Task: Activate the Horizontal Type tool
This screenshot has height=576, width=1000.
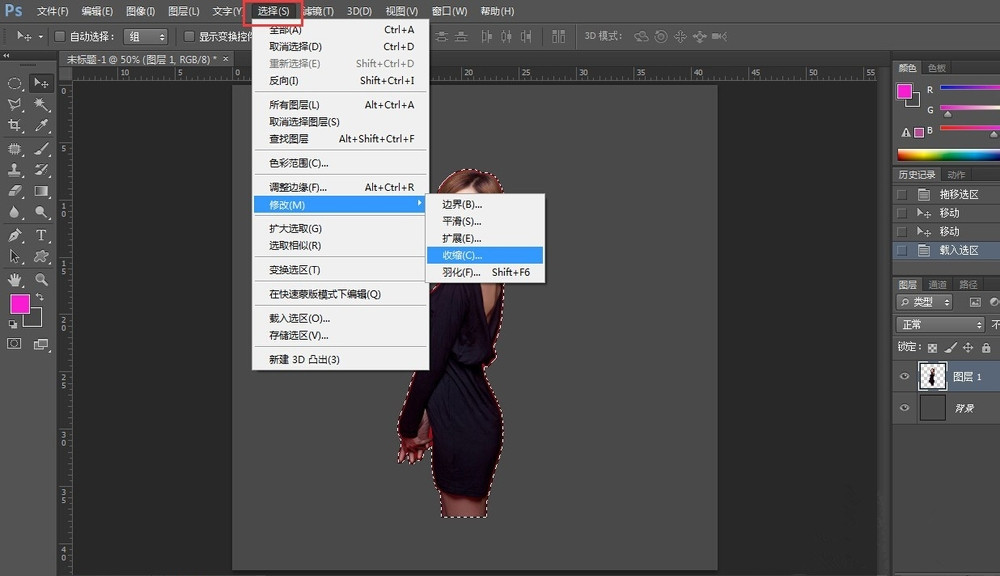Action: (42, 236)
